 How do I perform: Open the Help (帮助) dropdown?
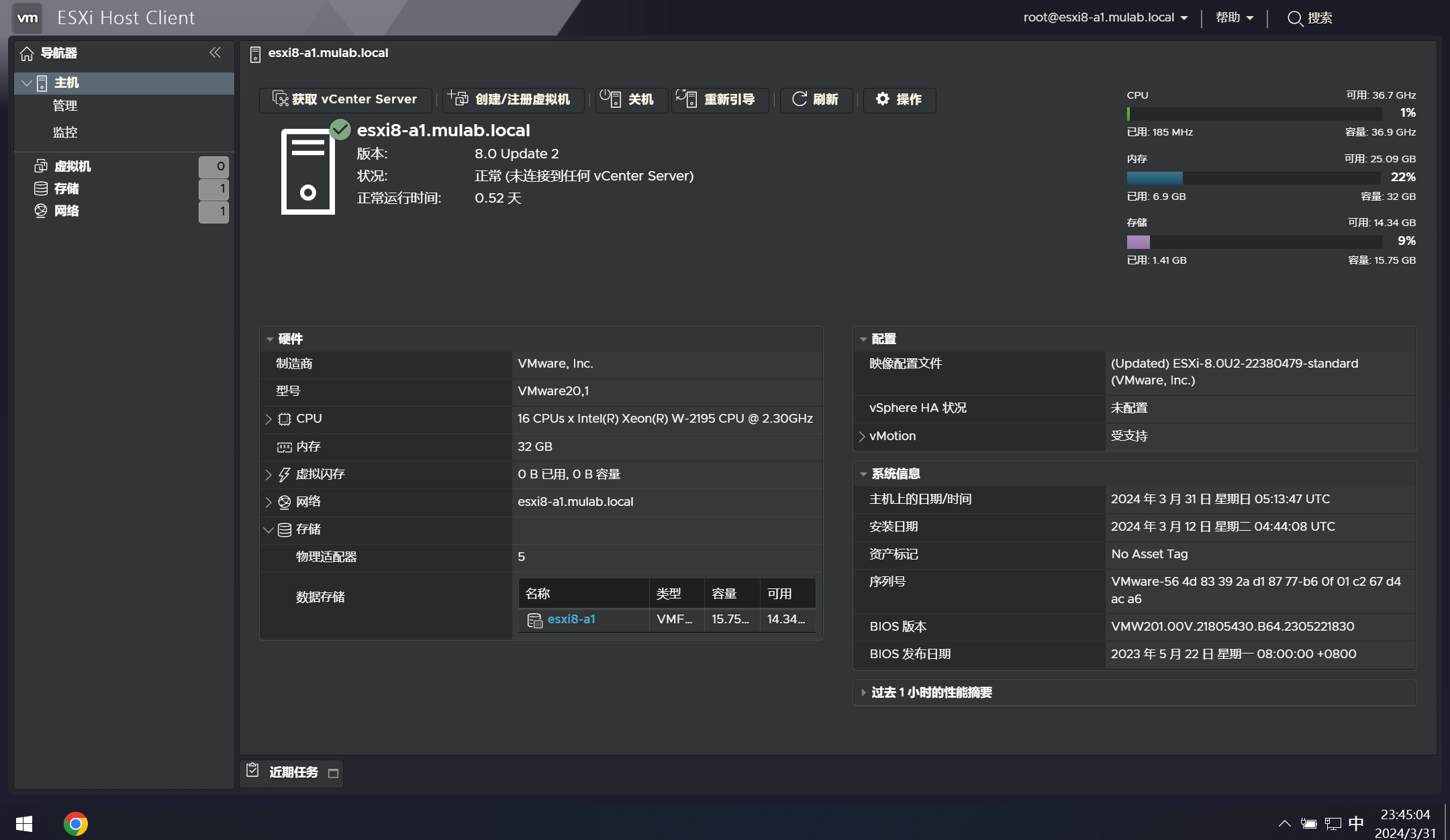pos(1234,17)
